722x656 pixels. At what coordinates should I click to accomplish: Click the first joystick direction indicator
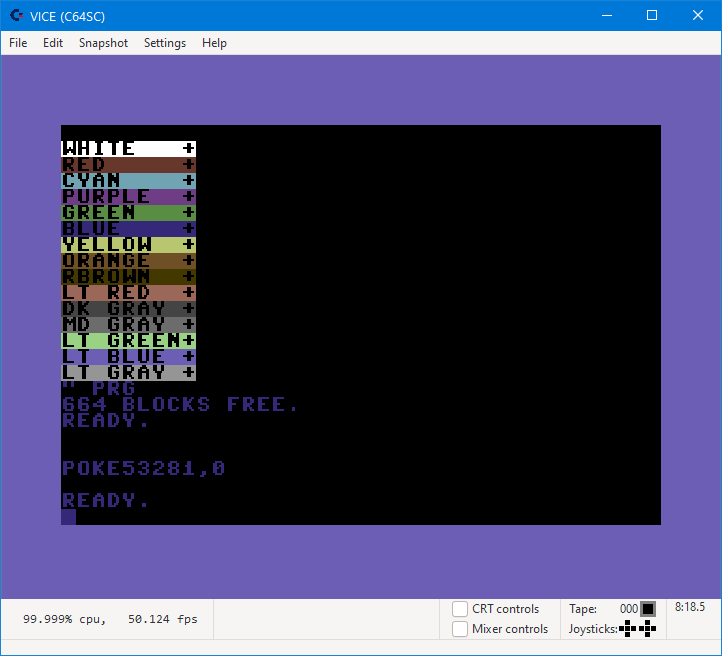628,628
